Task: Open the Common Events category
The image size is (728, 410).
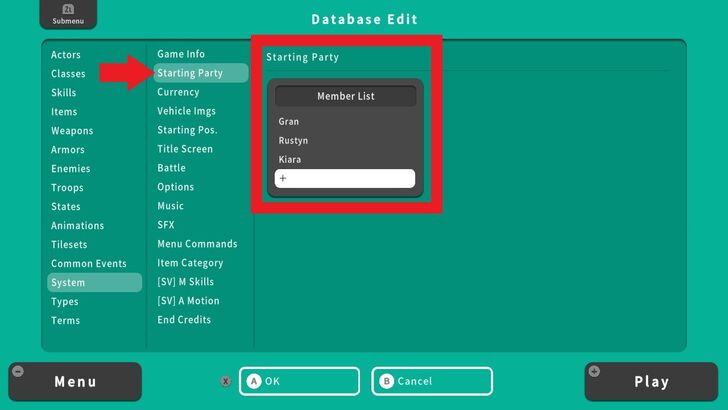Action: (x=89, y=263)
